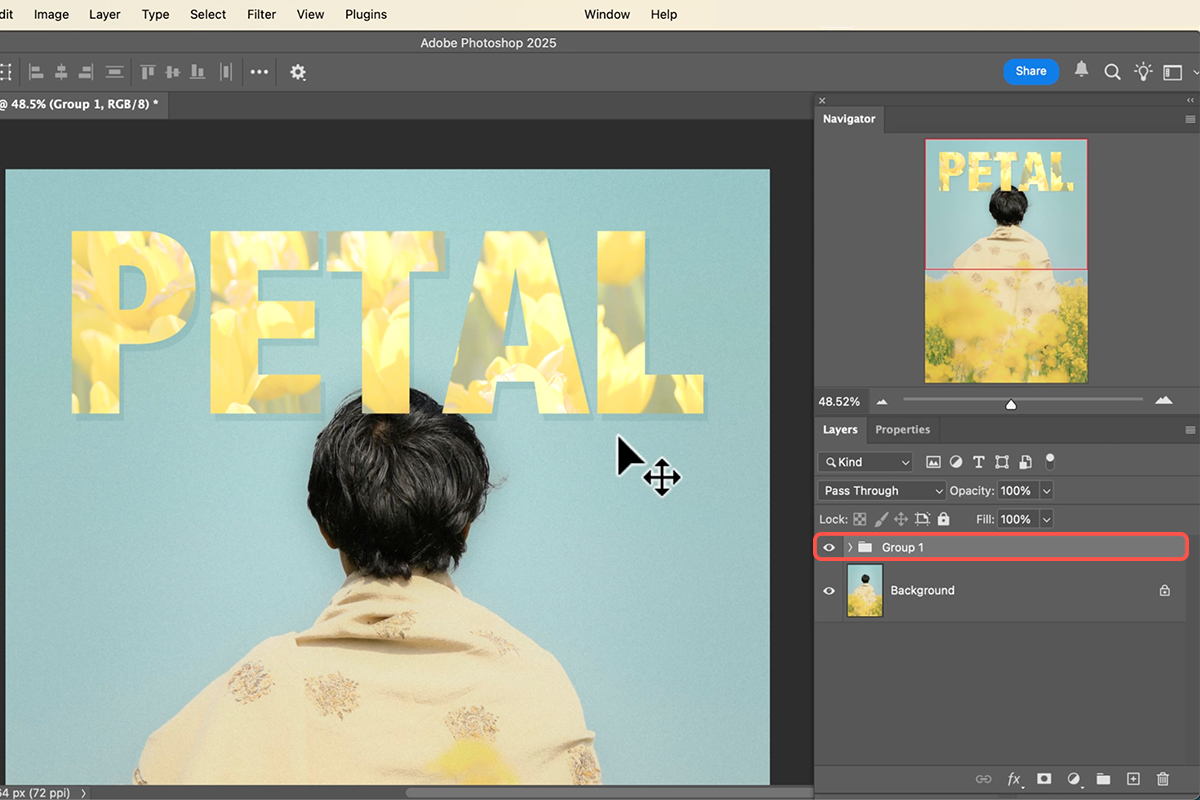Open the Opacity dropdown arrow
This screenshot has height=800, width=1200.
tap(1046, 491)
